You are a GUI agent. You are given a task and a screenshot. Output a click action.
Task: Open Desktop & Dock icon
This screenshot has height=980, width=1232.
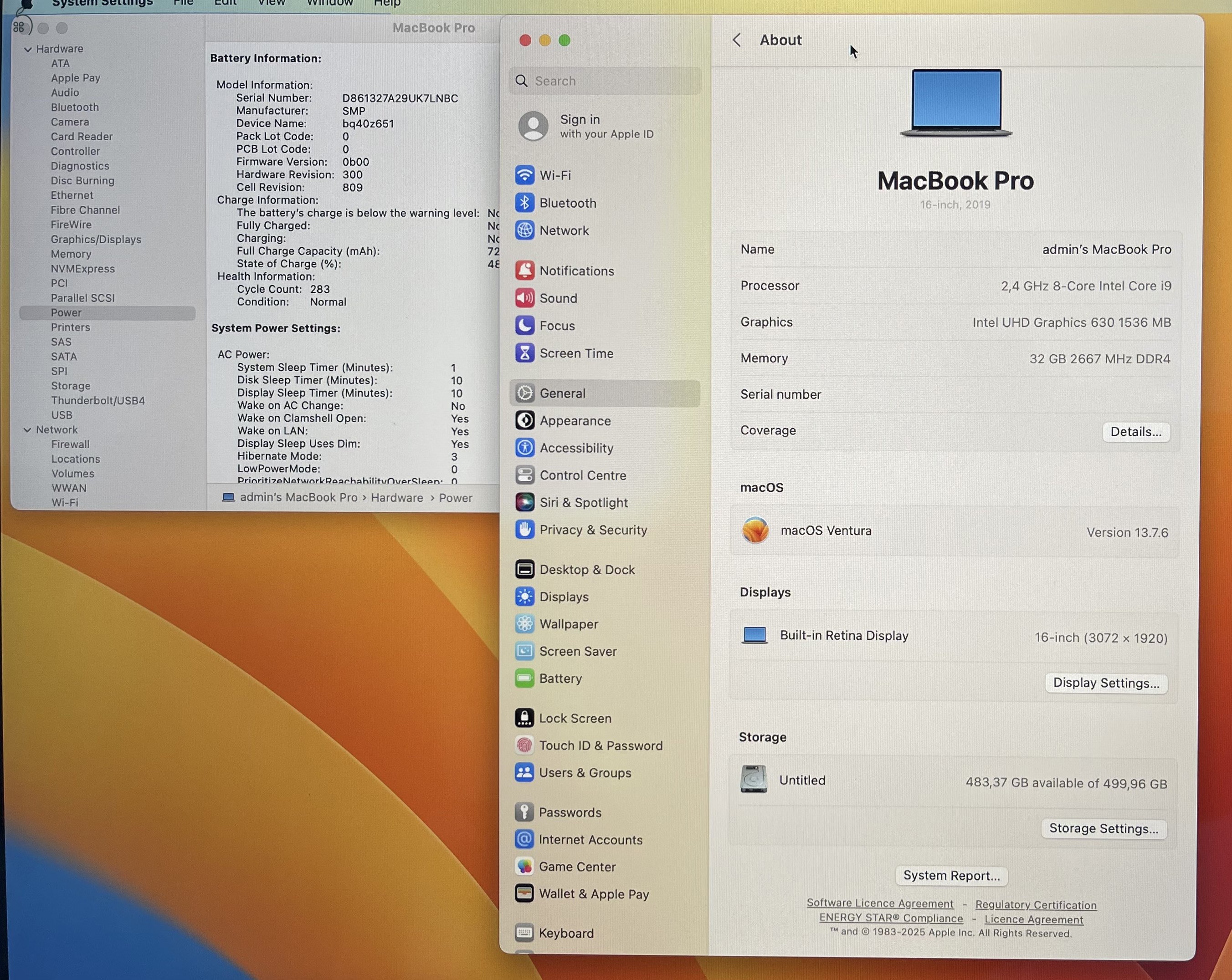click(x=524, y=569)
